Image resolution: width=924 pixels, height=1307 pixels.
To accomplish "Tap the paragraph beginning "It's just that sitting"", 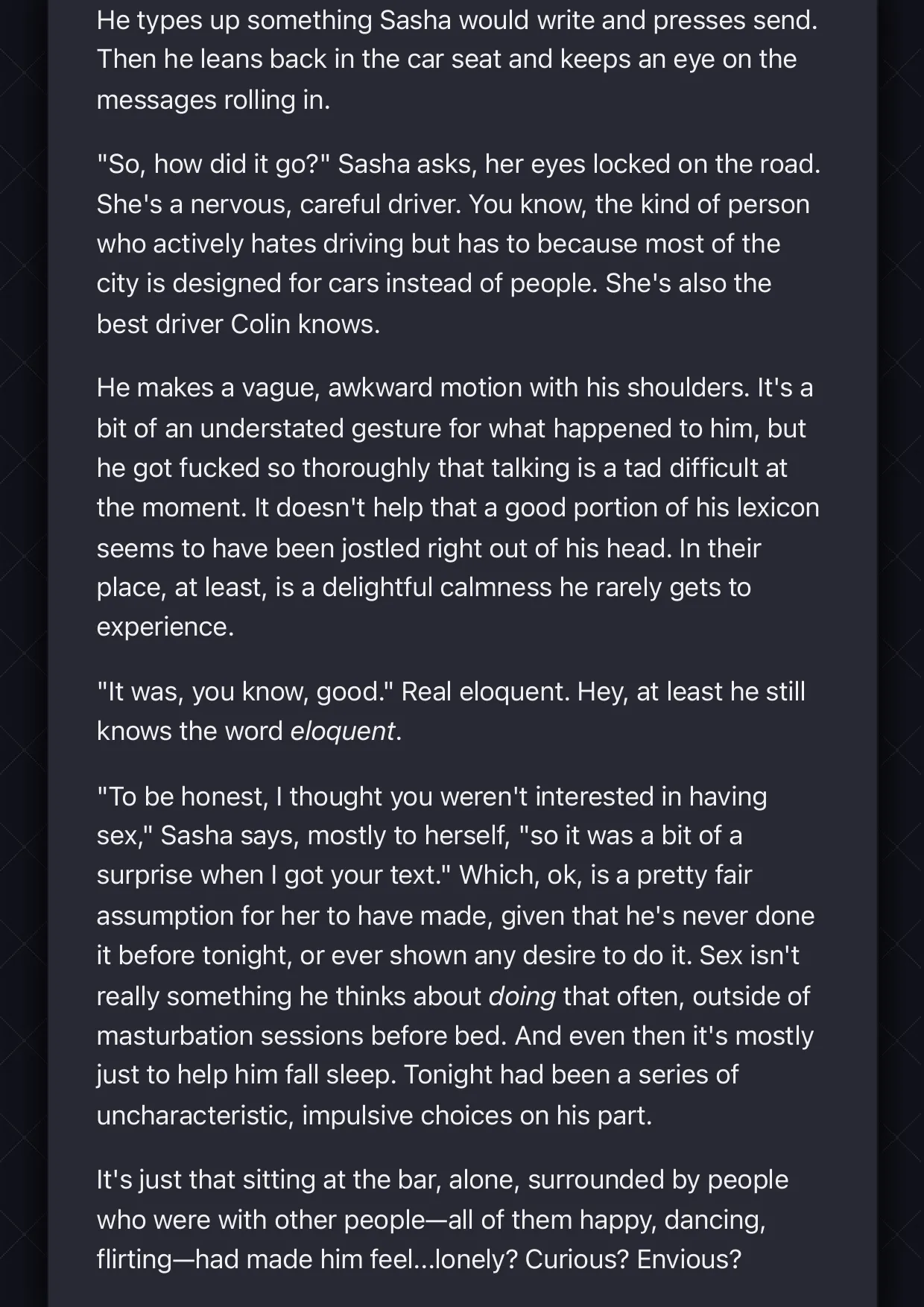I will [x=443, y=1219].
